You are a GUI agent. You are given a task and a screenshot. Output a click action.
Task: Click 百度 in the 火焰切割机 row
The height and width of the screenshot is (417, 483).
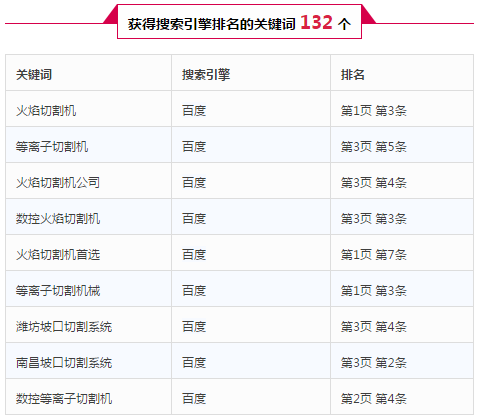194,110
